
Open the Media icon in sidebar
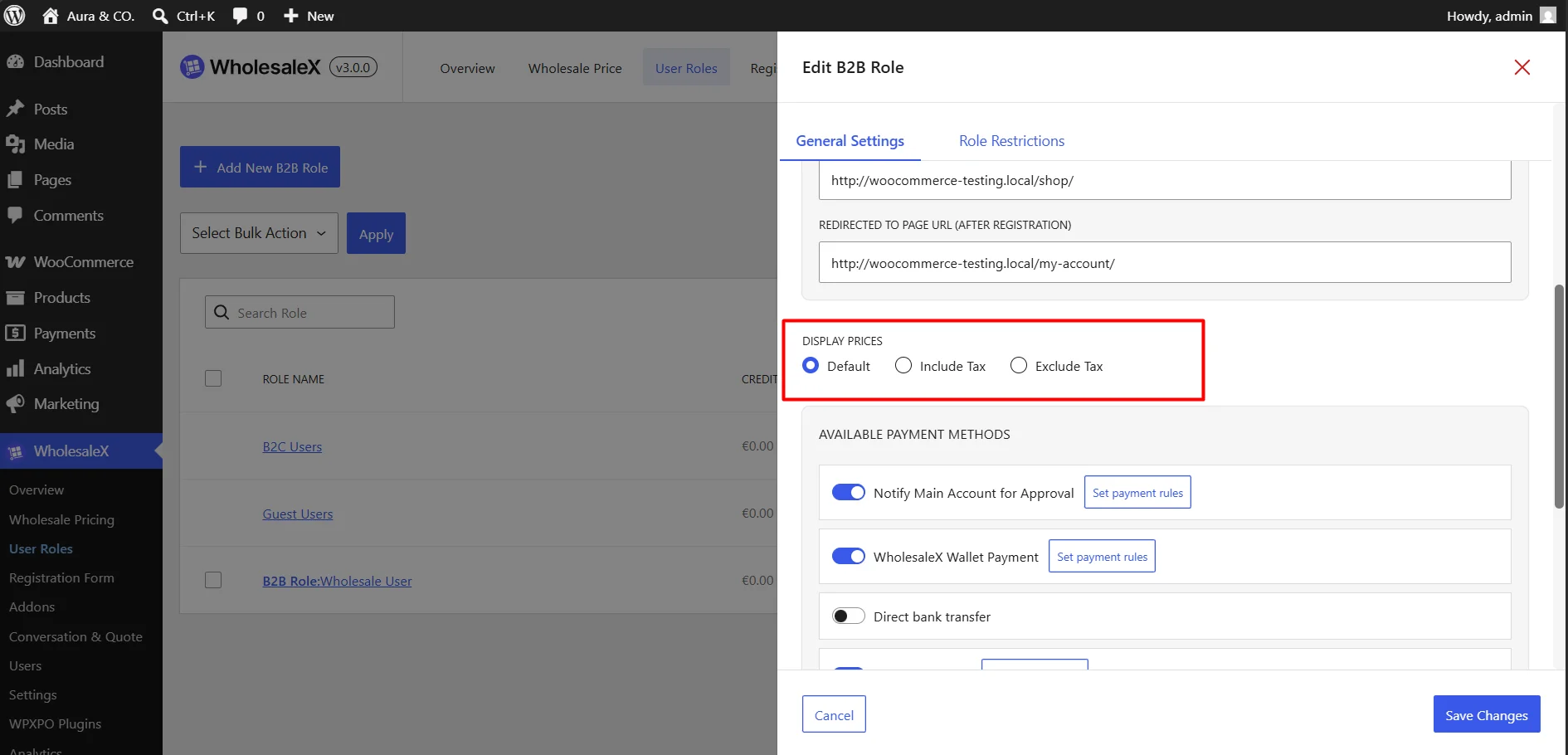pyautogui.click(x=15, y=144)
